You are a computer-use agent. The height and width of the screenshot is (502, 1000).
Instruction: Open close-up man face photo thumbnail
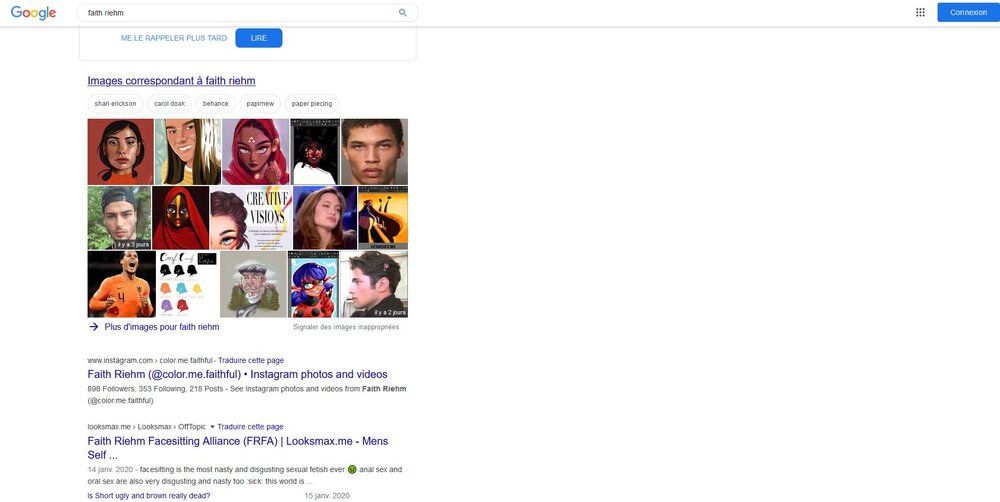374,152
